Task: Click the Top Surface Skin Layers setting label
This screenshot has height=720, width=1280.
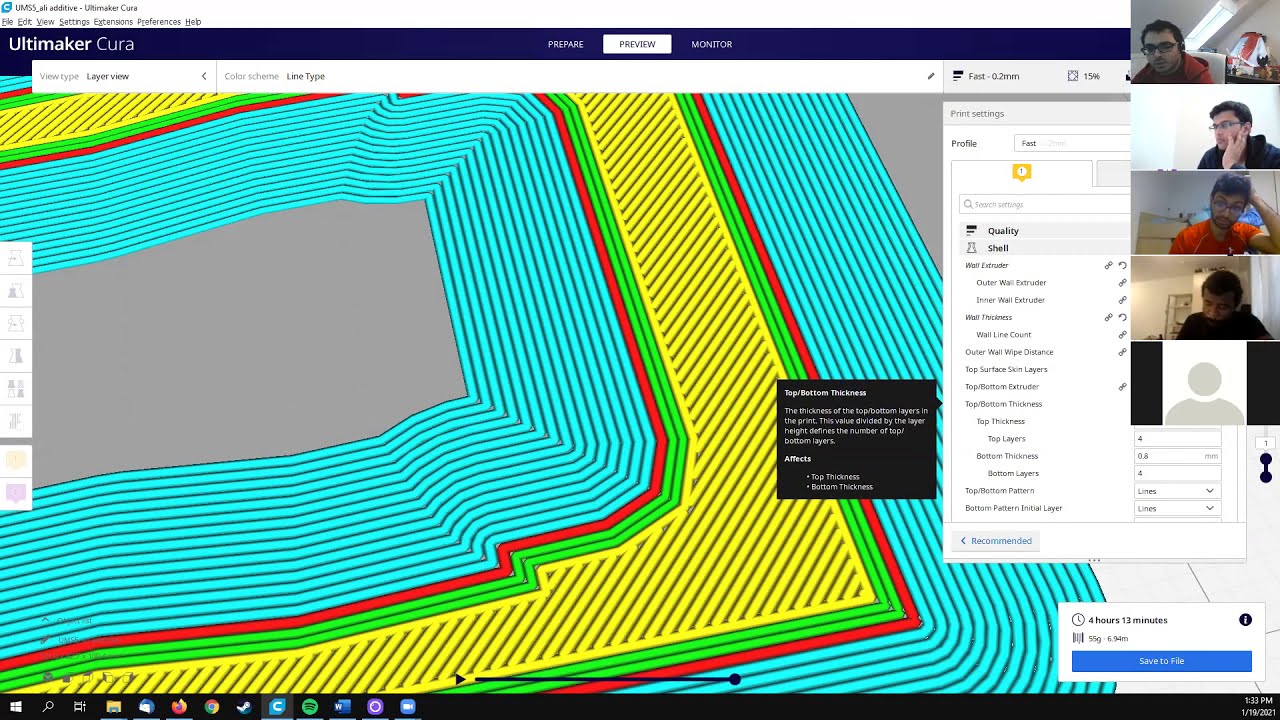Action: click(1006, 369)
